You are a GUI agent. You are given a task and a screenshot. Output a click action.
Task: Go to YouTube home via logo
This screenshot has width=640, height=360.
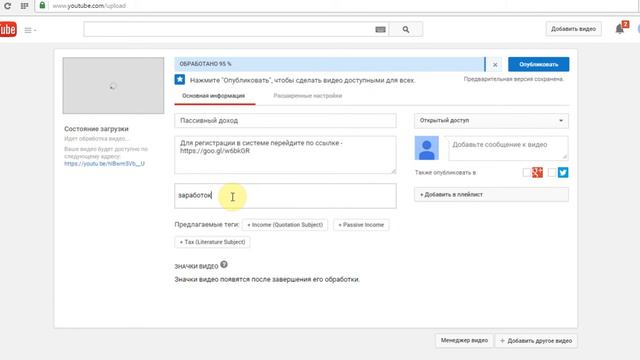click(8, 29)
